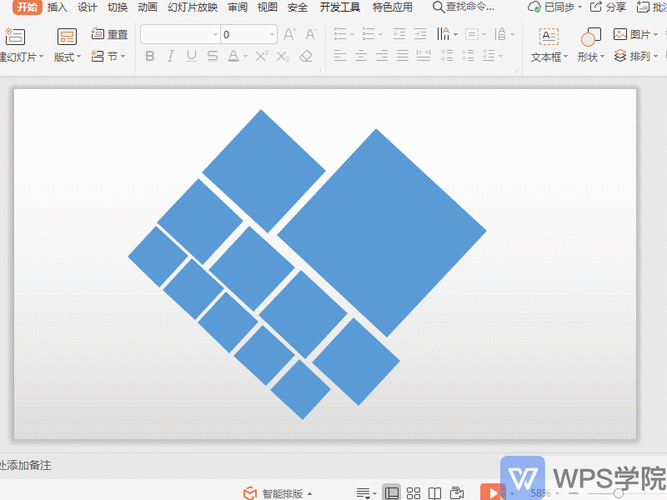
Task: Open the Layout (版式) dropdown
Action: [69, 57]
